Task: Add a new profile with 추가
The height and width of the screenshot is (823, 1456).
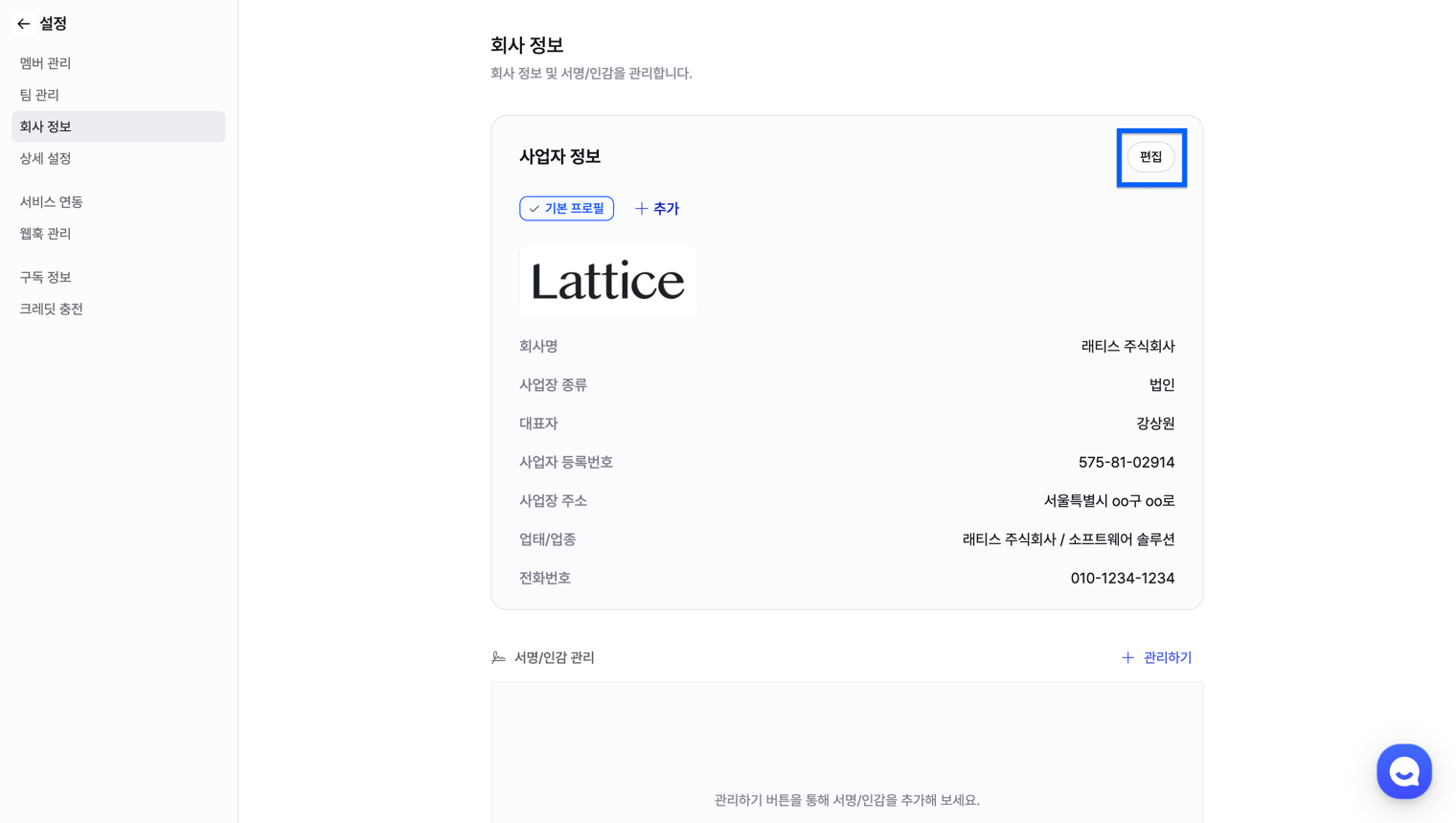Action: coord(657,208)
